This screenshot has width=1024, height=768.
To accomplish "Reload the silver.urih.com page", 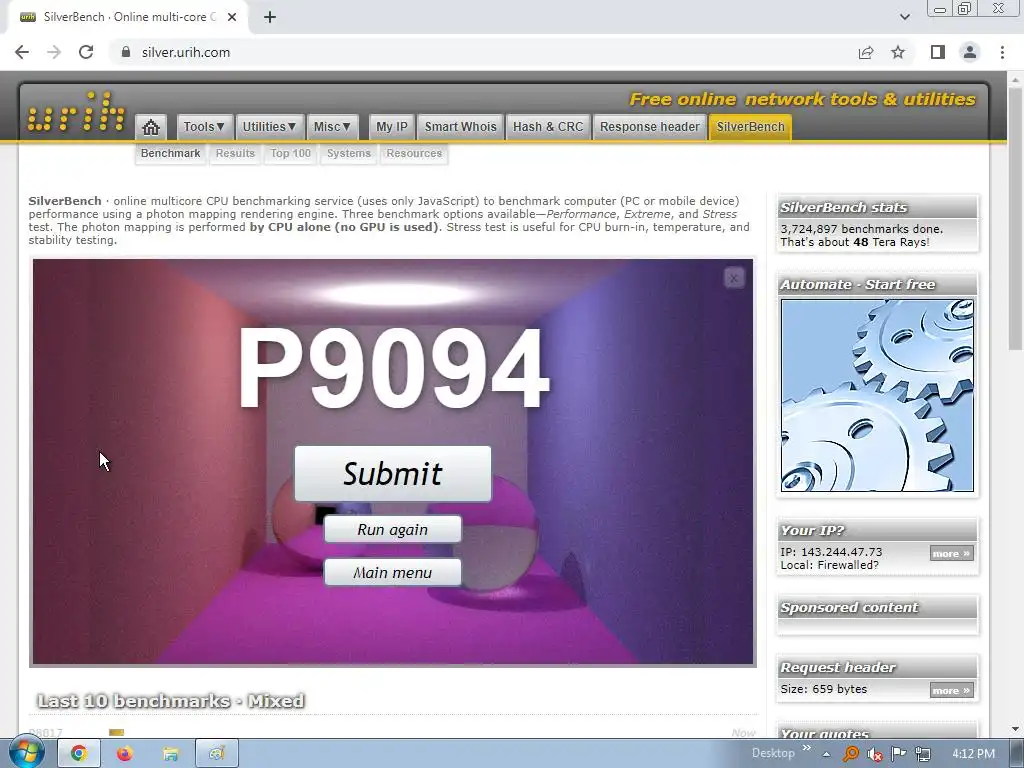I will coord(86,52).
